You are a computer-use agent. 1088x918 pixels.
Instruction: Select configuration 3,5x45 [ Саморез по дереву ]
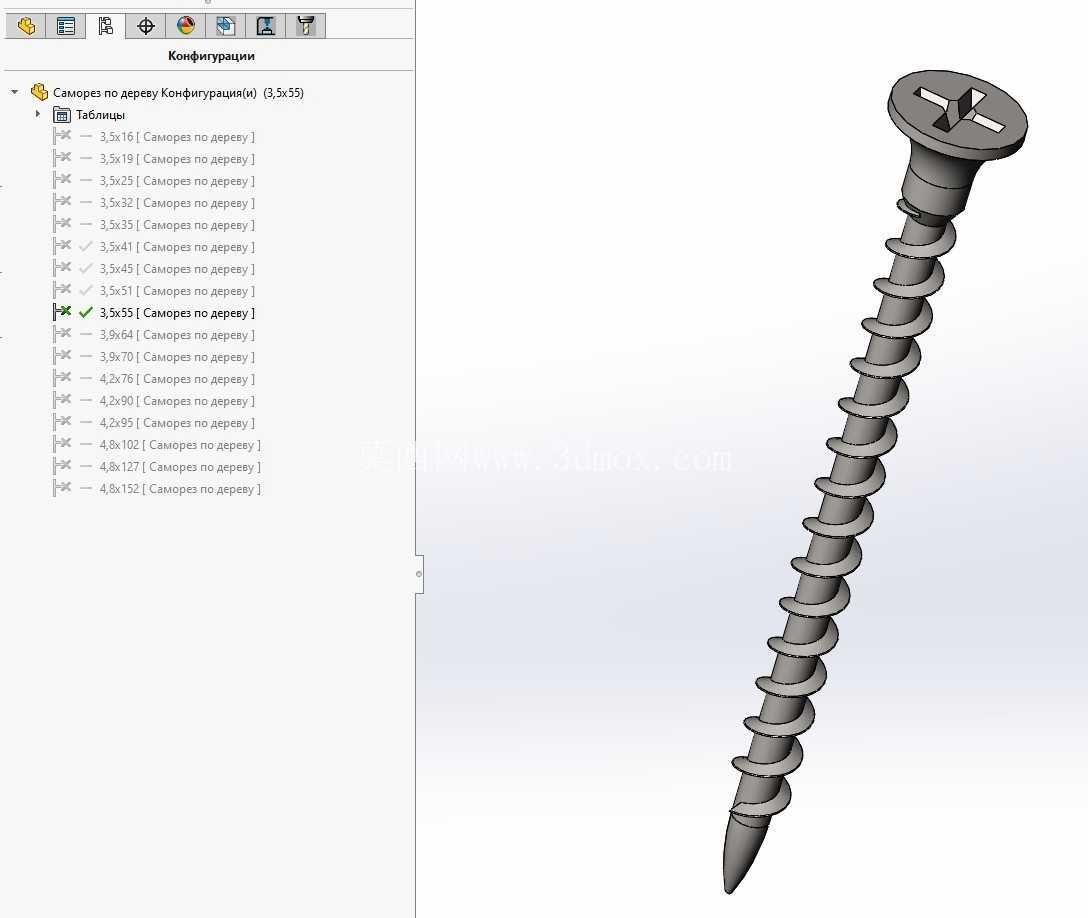point(177,269)
